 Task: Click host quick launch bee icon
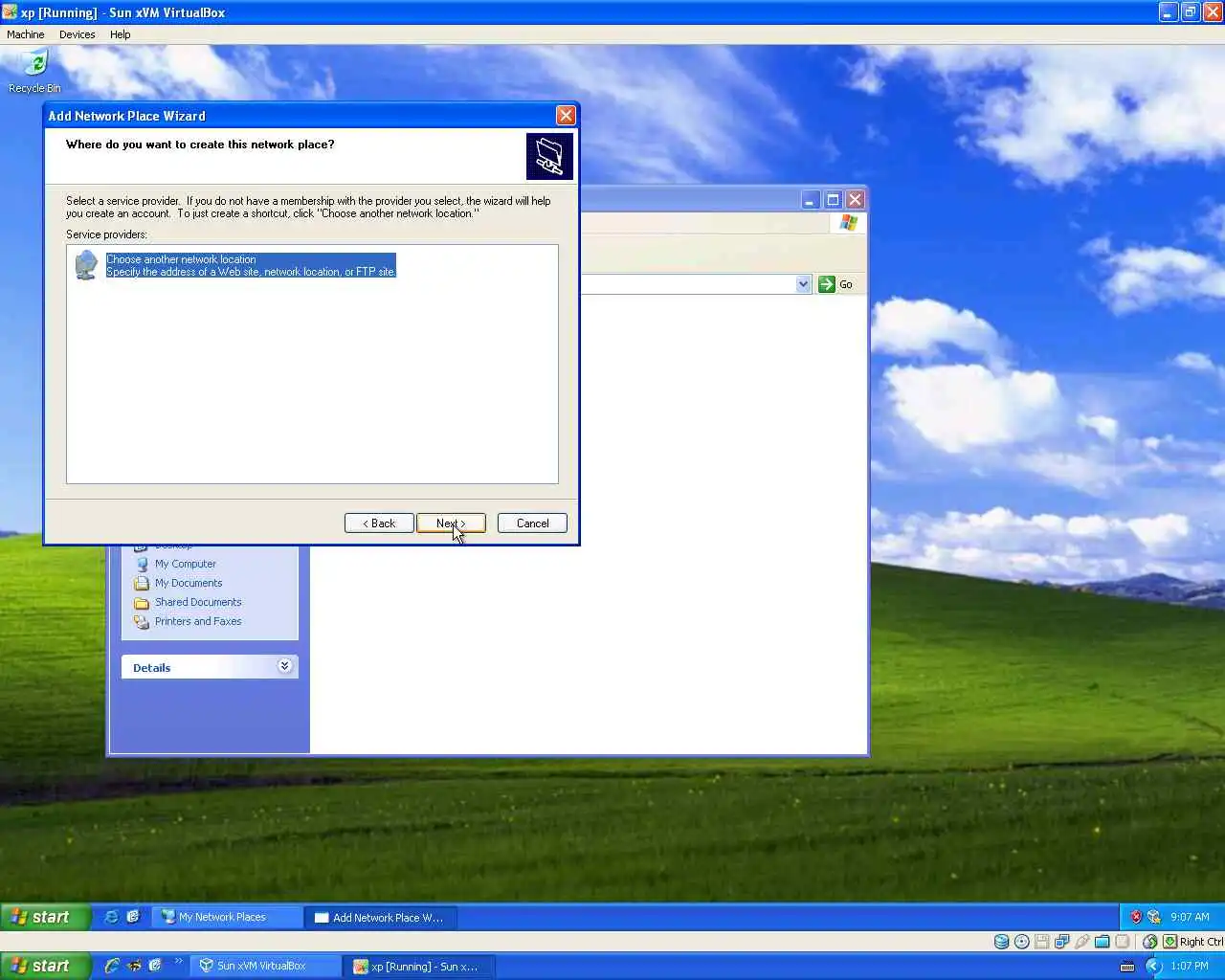(134, 966)
